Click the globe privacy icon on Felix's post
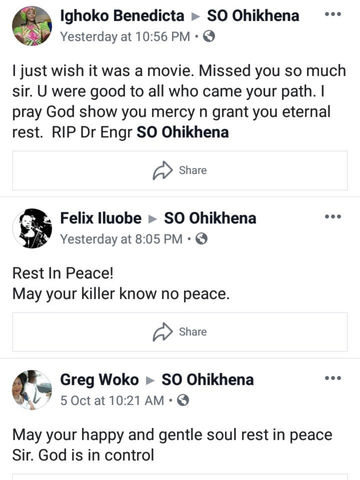This screenshot has width=360, height=480. [201, 239]
